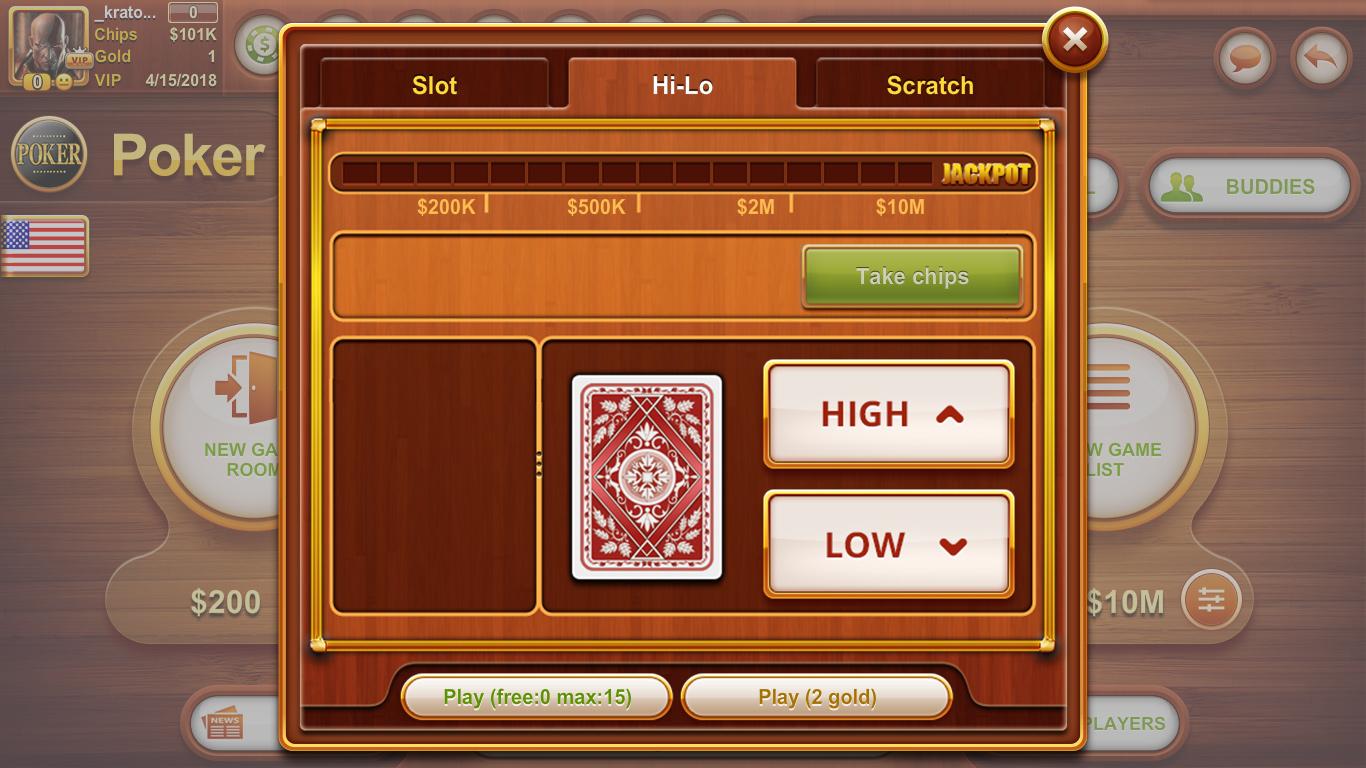Click the player avatar picture
Viewport: 1366px width, 768px height.
coord(48,46)
